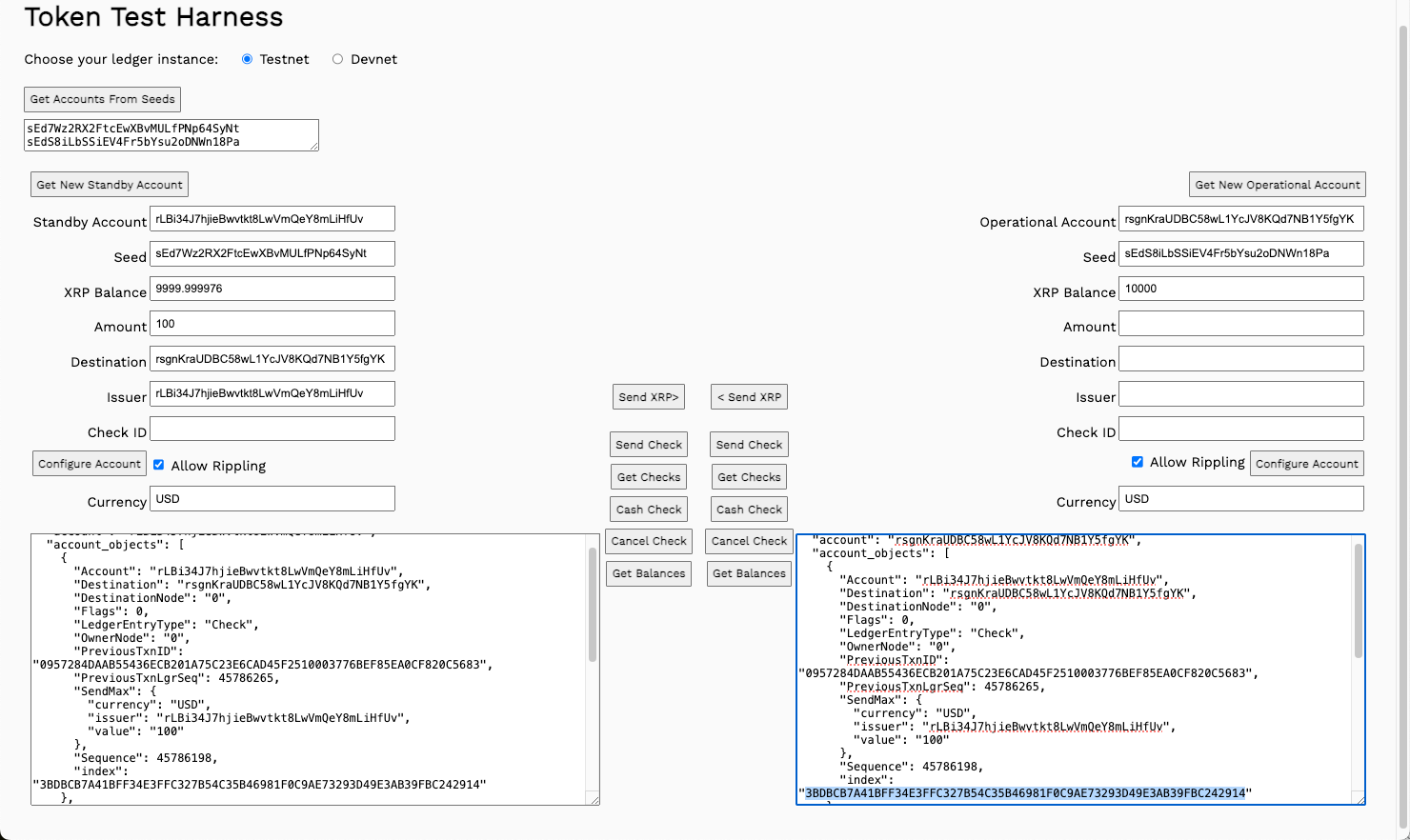Select the Testnet radio button
The image size is (1410, 840).
pyautogui.click(x=248, y=59)
